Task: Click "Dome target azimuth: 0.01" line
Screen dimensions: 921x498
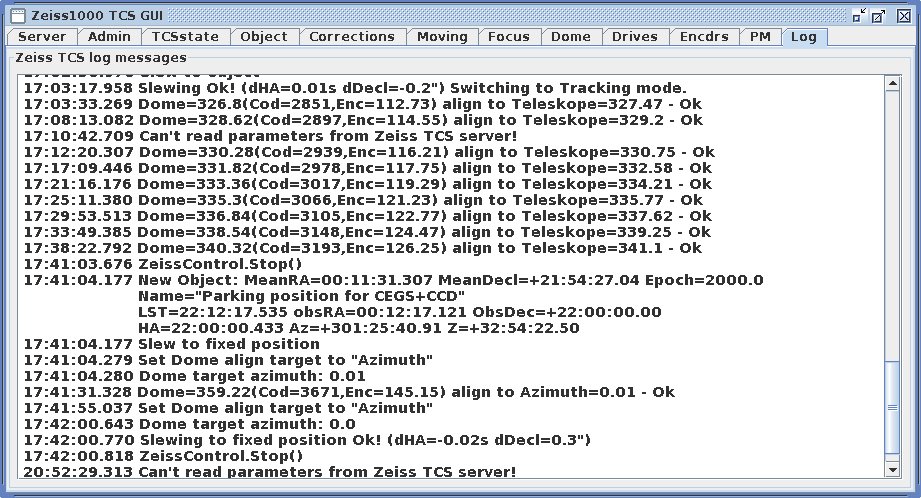Action: [x=194, y=376]
